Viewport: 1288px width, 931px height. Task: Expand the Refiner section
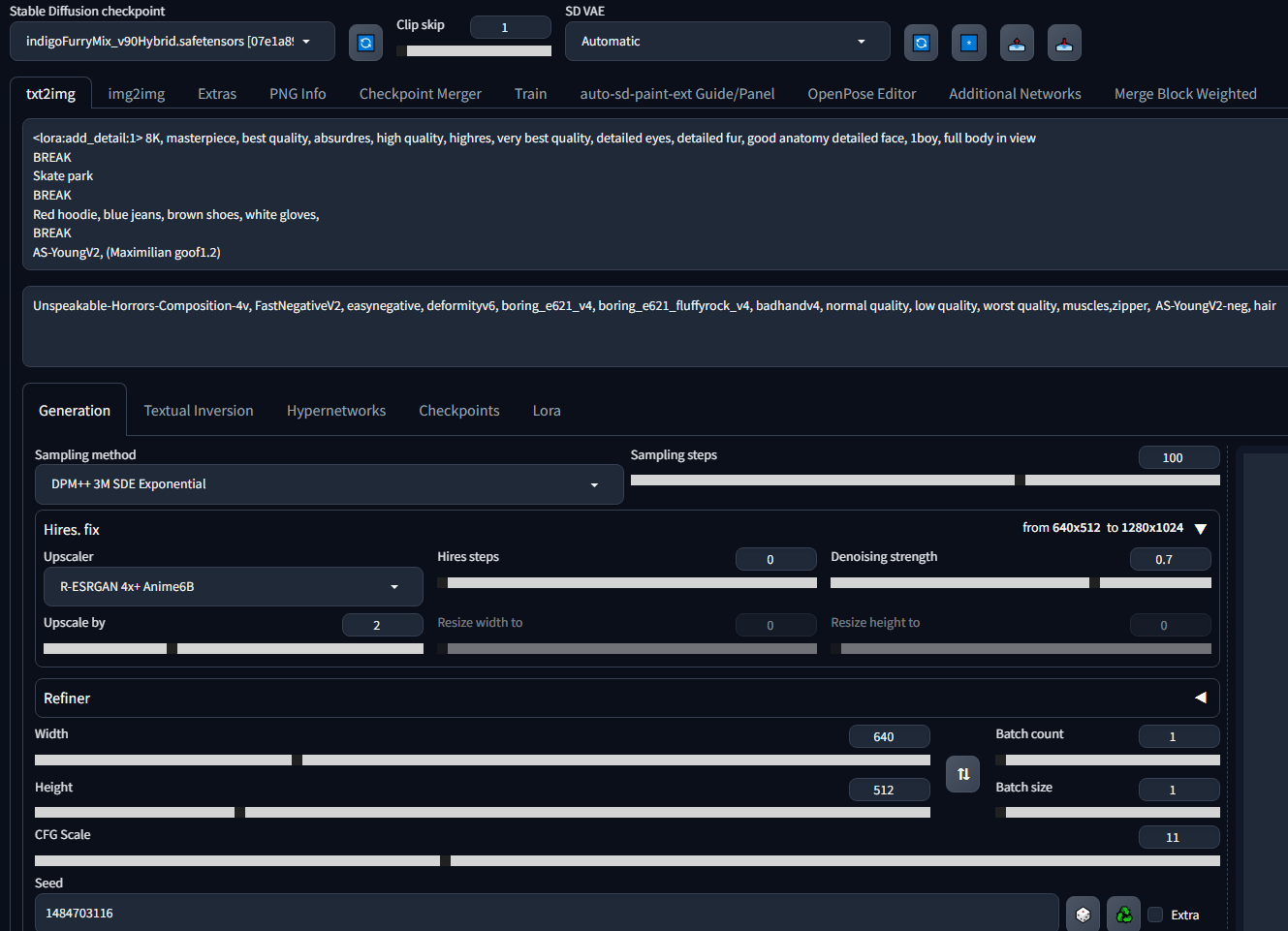click(1200, 698)
